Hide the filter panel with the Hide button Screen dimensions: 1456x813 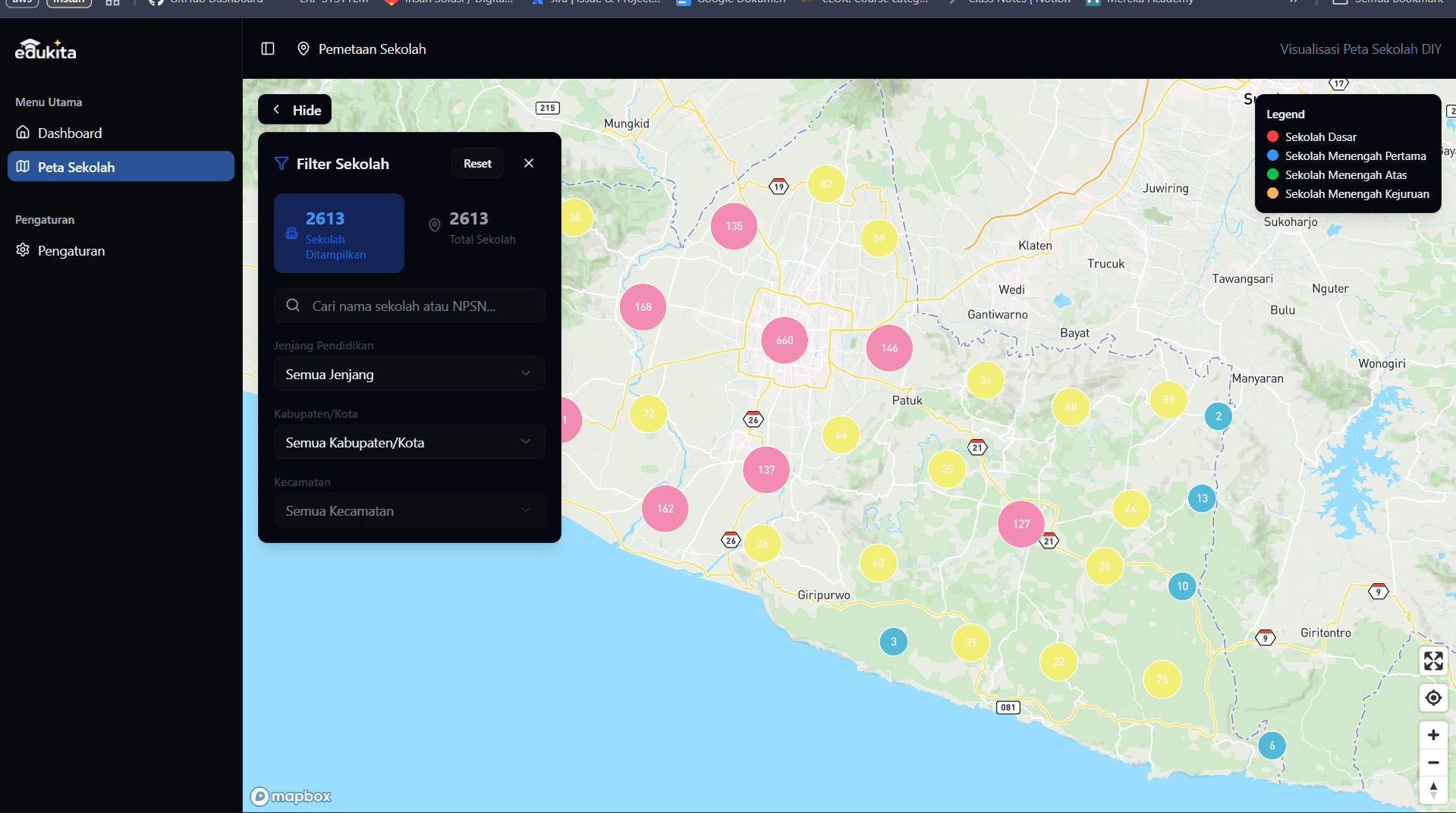pos(294,109)
